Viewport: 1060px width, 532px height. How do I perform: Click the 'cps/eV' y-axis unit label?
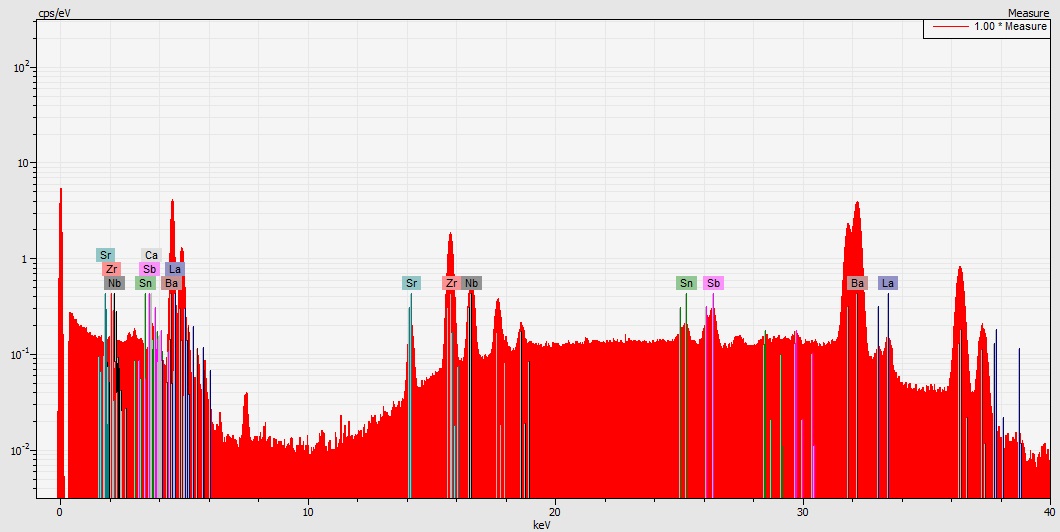54,13
